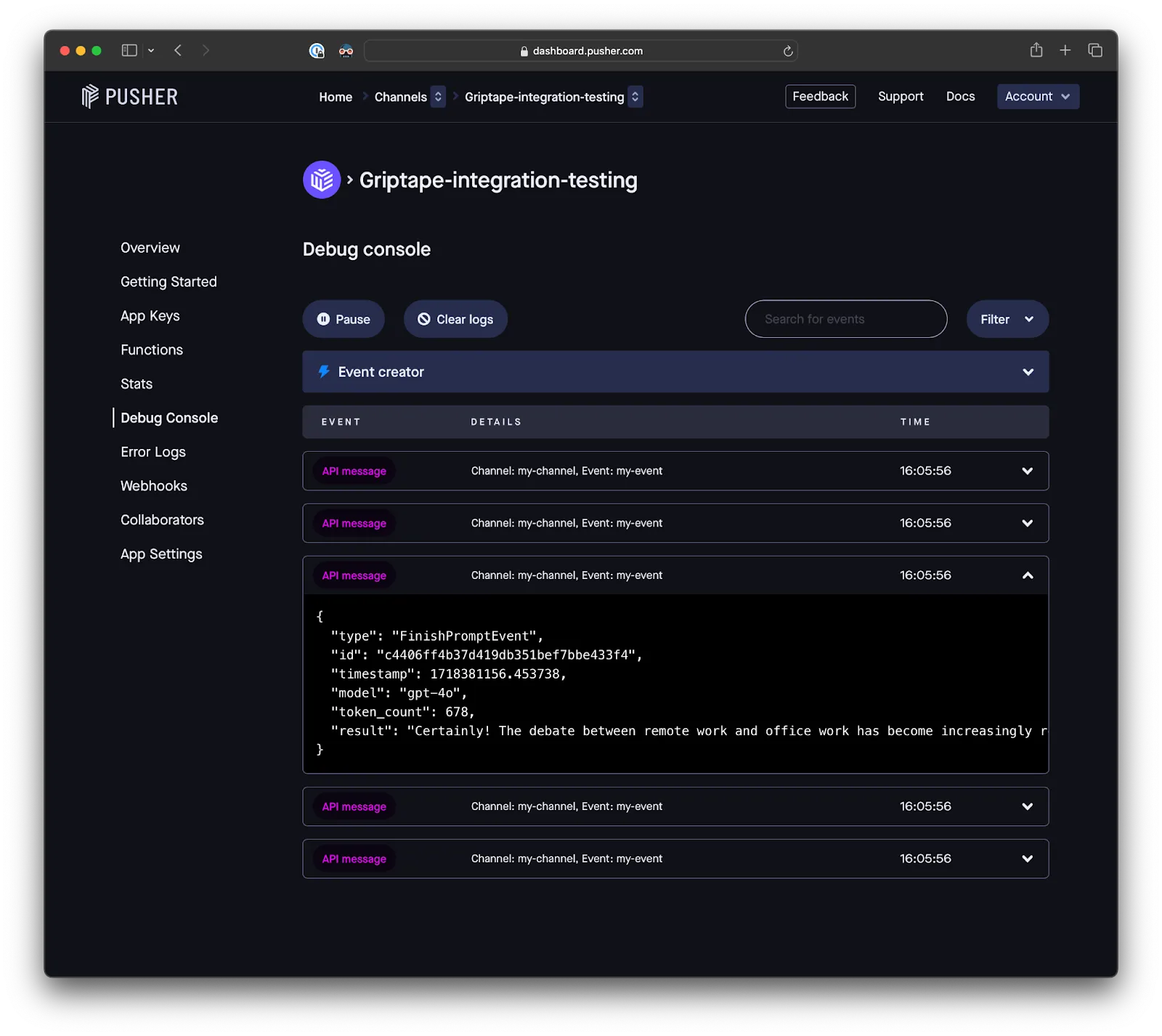Open the Channels product switcher arrows
The image size is (1162, 1036).
(x=438, y=97)
